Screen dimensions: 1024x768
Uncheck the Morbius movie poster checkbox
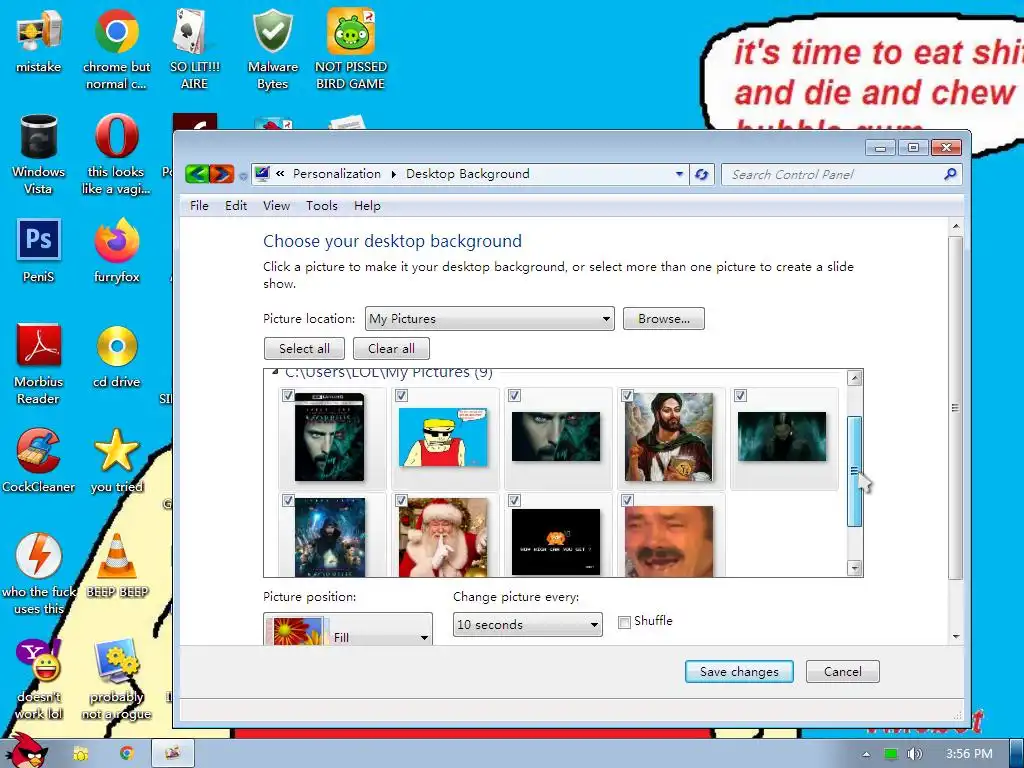(288, 500)
